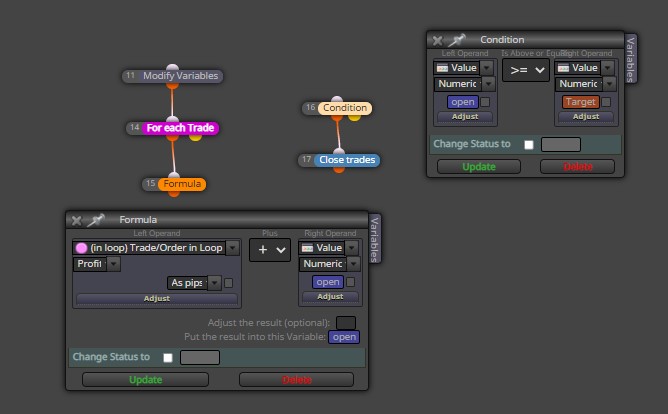
Task: Close the Formula panel with X icon
Action: click(76, 220)
